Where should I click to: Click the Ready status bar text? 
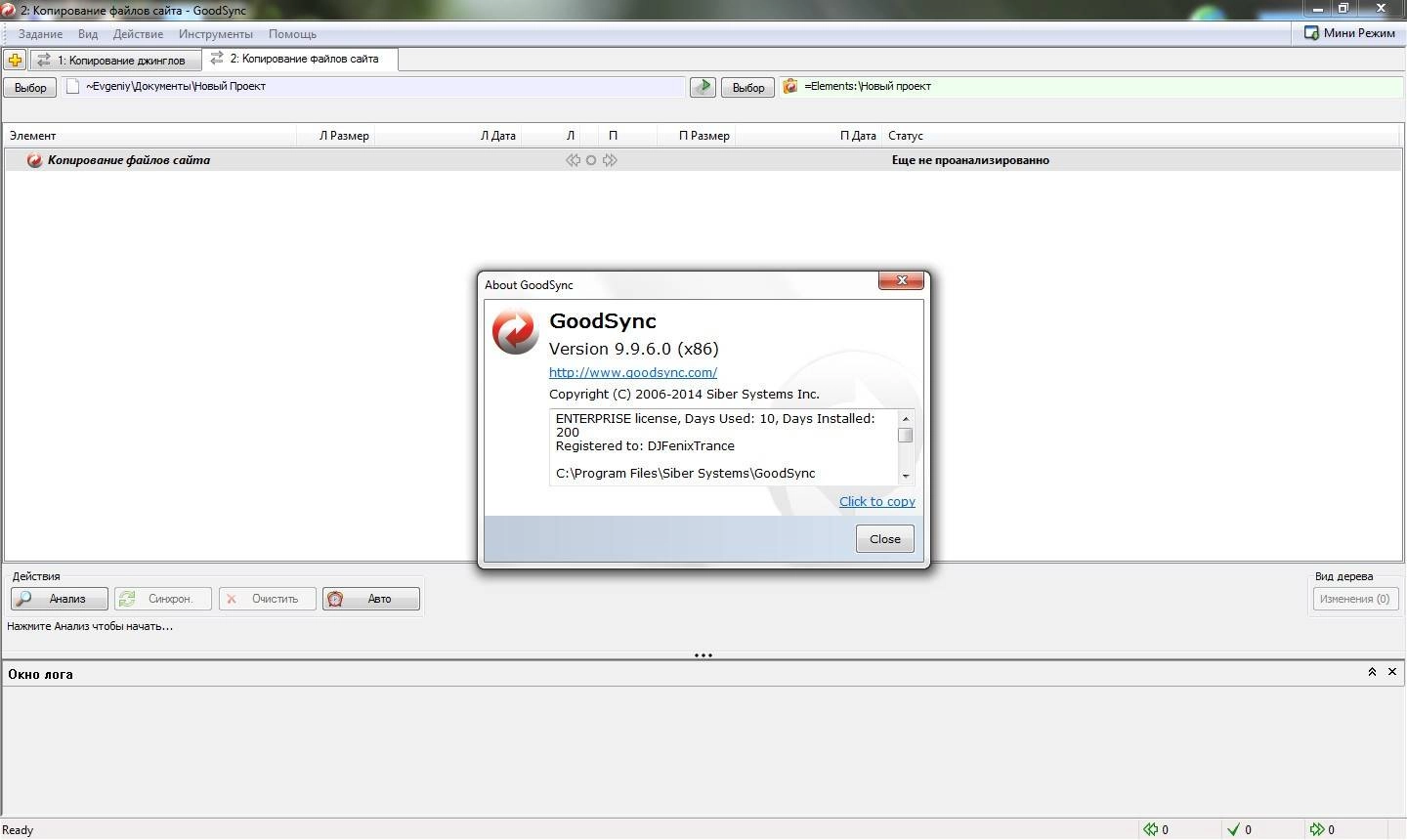pos(18,830)
